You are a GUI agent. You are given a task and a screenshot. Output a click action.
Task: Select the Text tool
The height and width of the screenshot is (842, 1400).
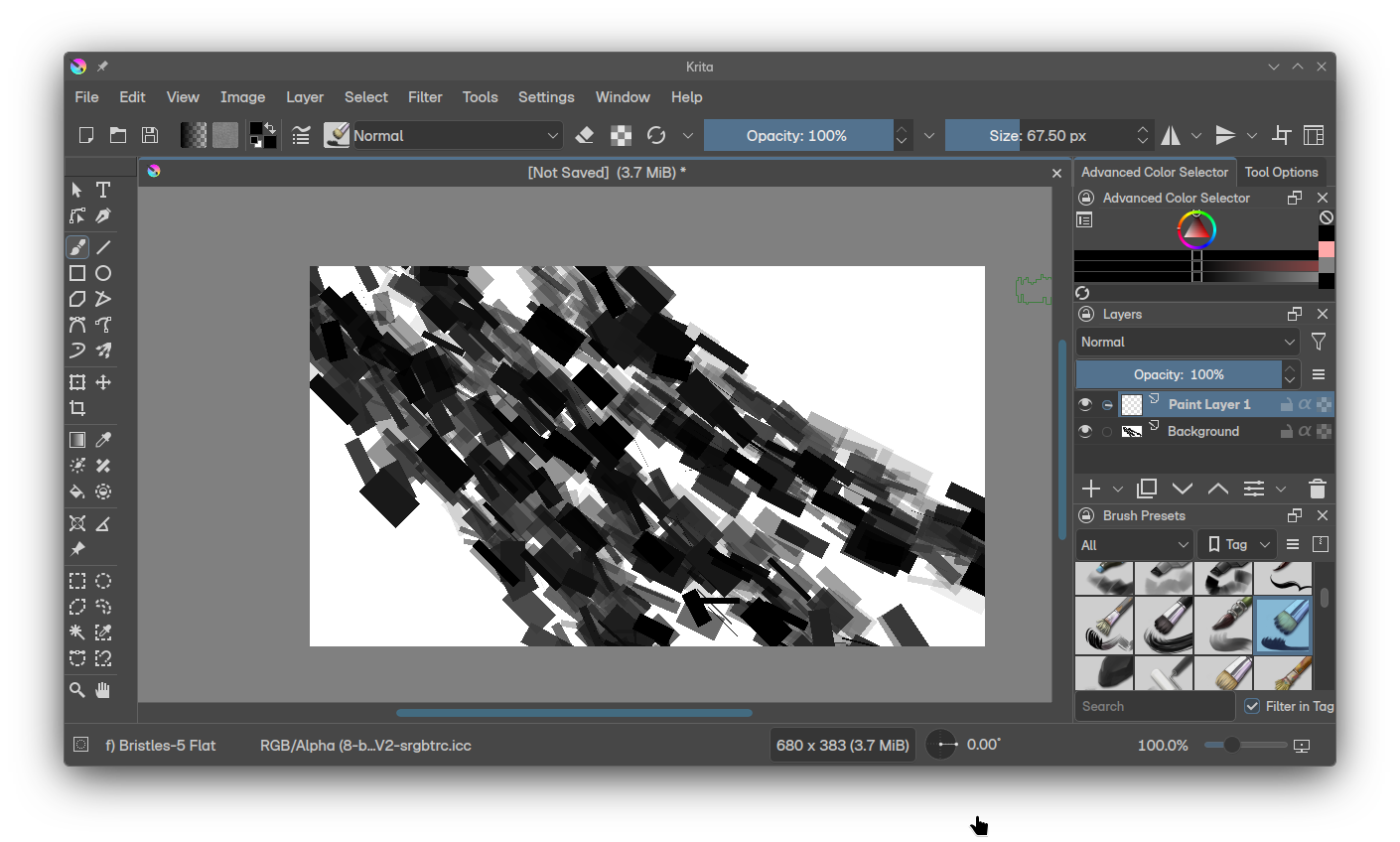[103, 190]
